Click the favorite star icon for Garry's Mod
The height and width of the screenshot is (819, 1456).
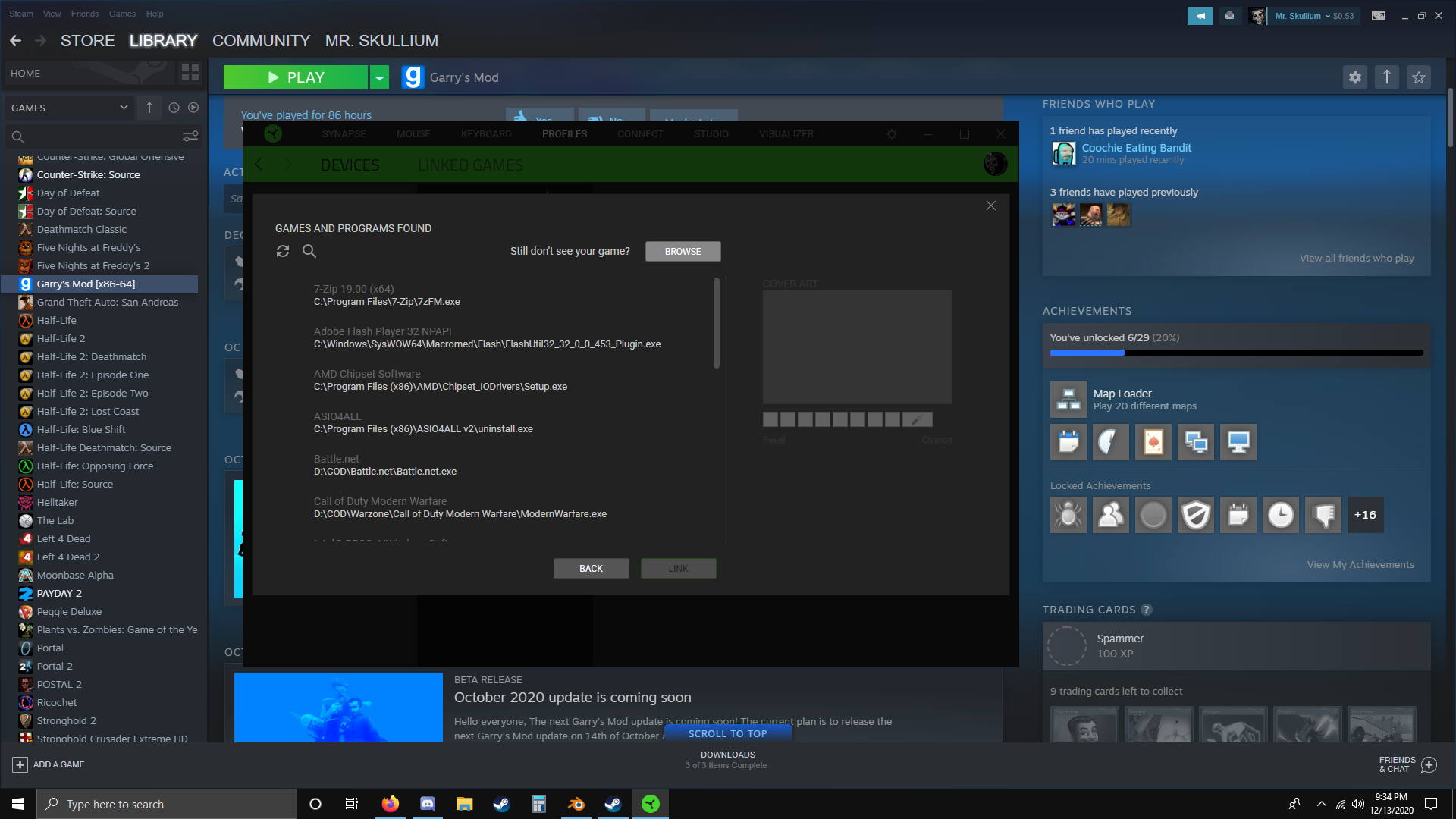click(1419, 77)
